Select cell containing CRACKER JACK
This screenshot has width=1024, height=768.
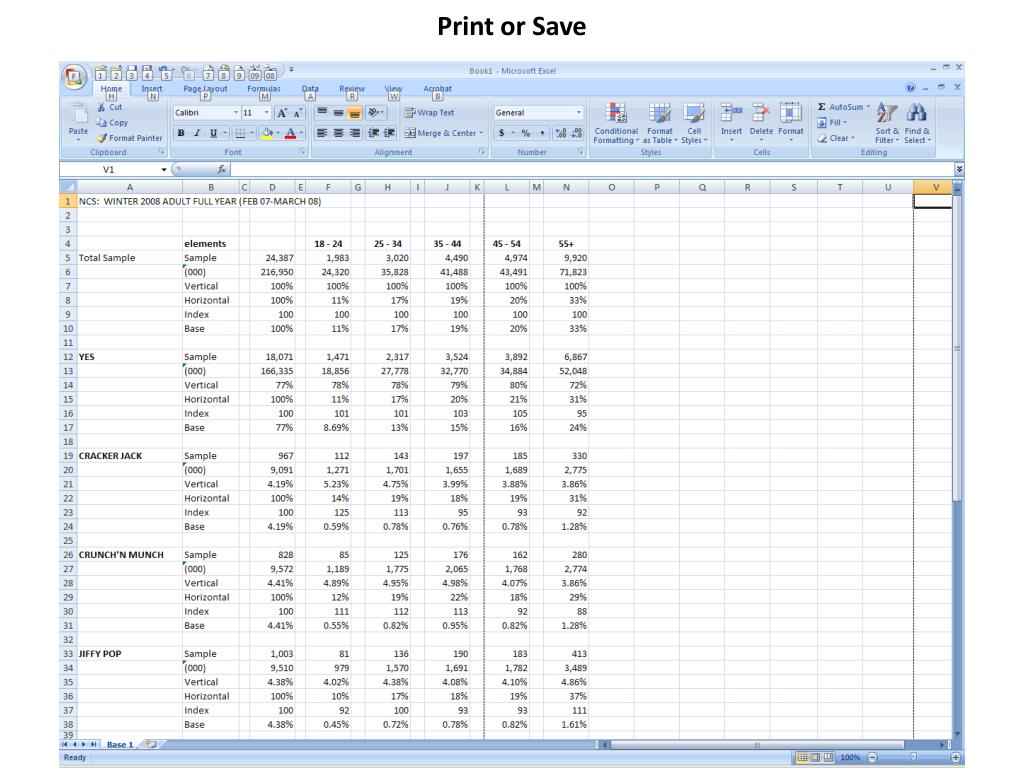(x=130, y=456)
